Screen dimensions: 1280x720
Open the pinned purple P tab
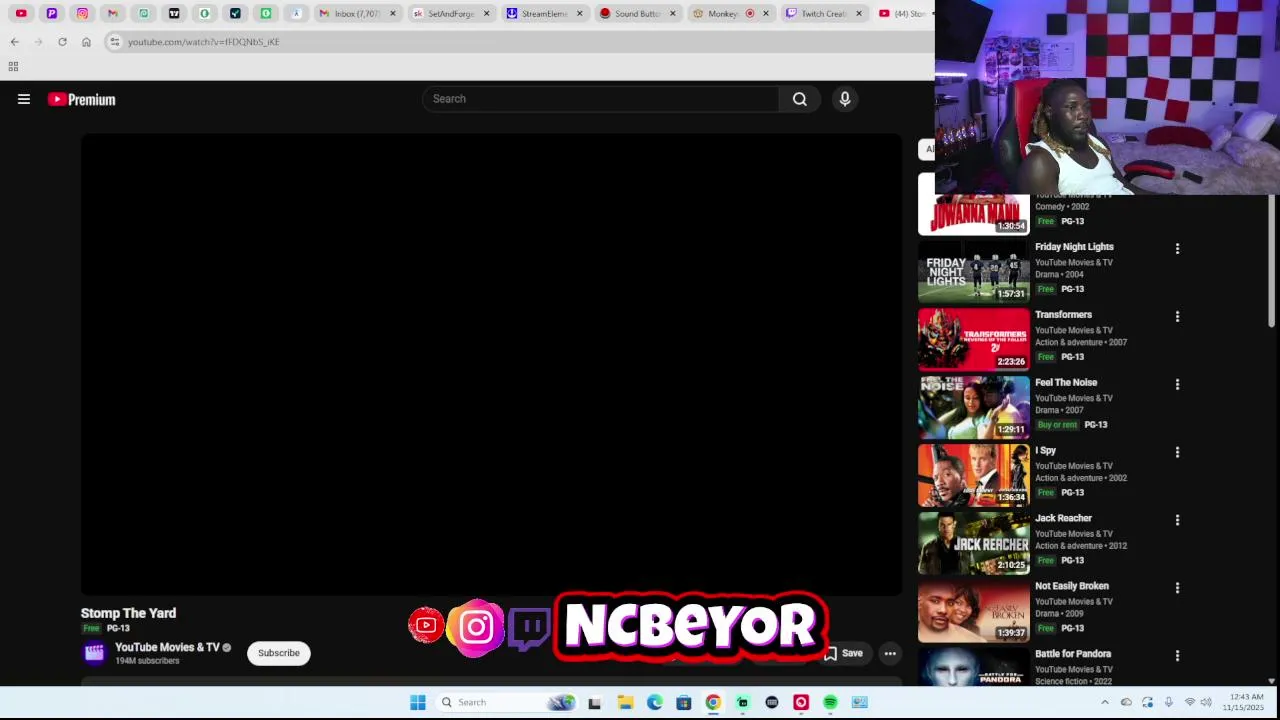(x=52, y=13)
